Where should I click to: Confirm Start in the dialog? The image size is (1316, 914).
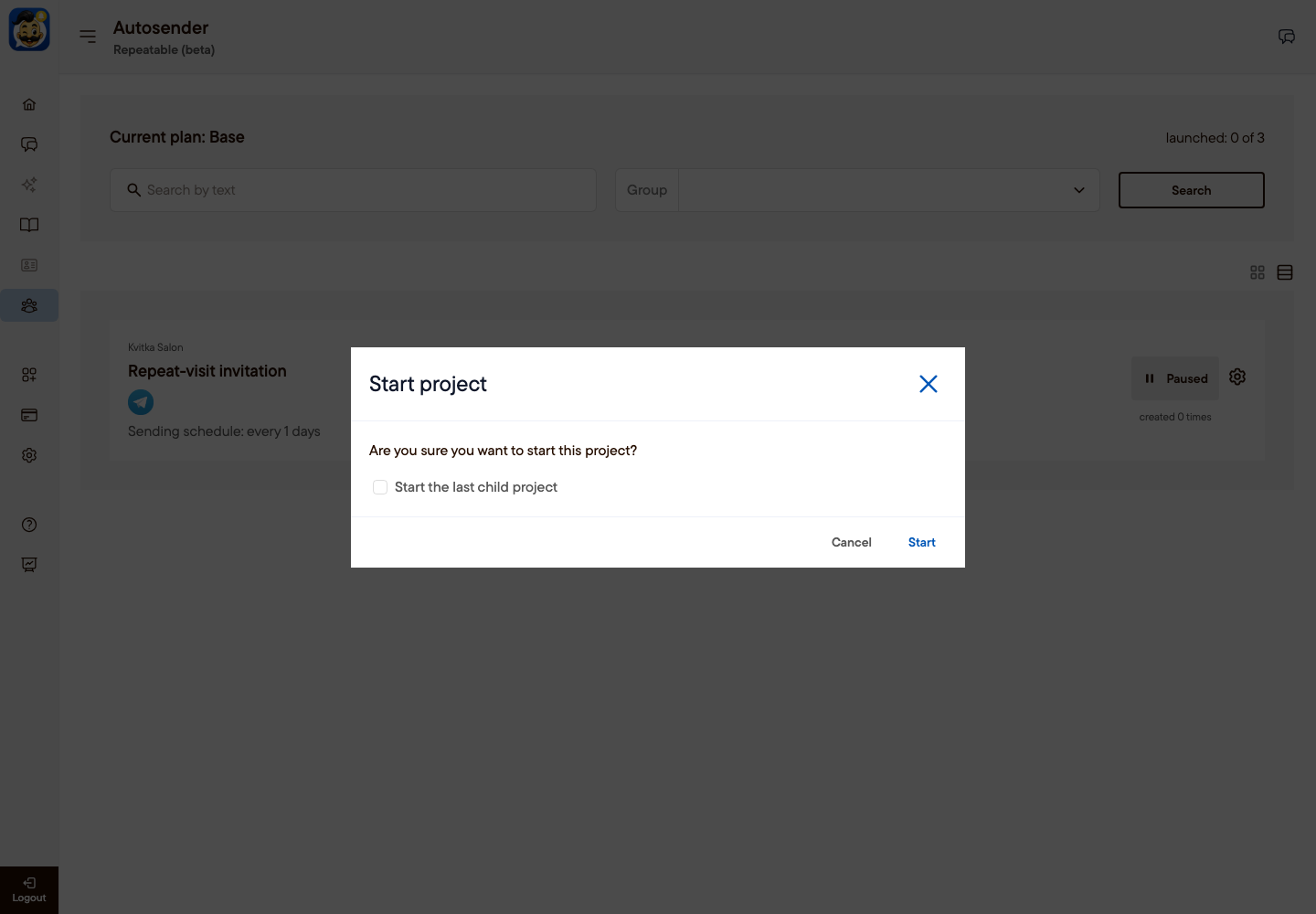[922, 542]
